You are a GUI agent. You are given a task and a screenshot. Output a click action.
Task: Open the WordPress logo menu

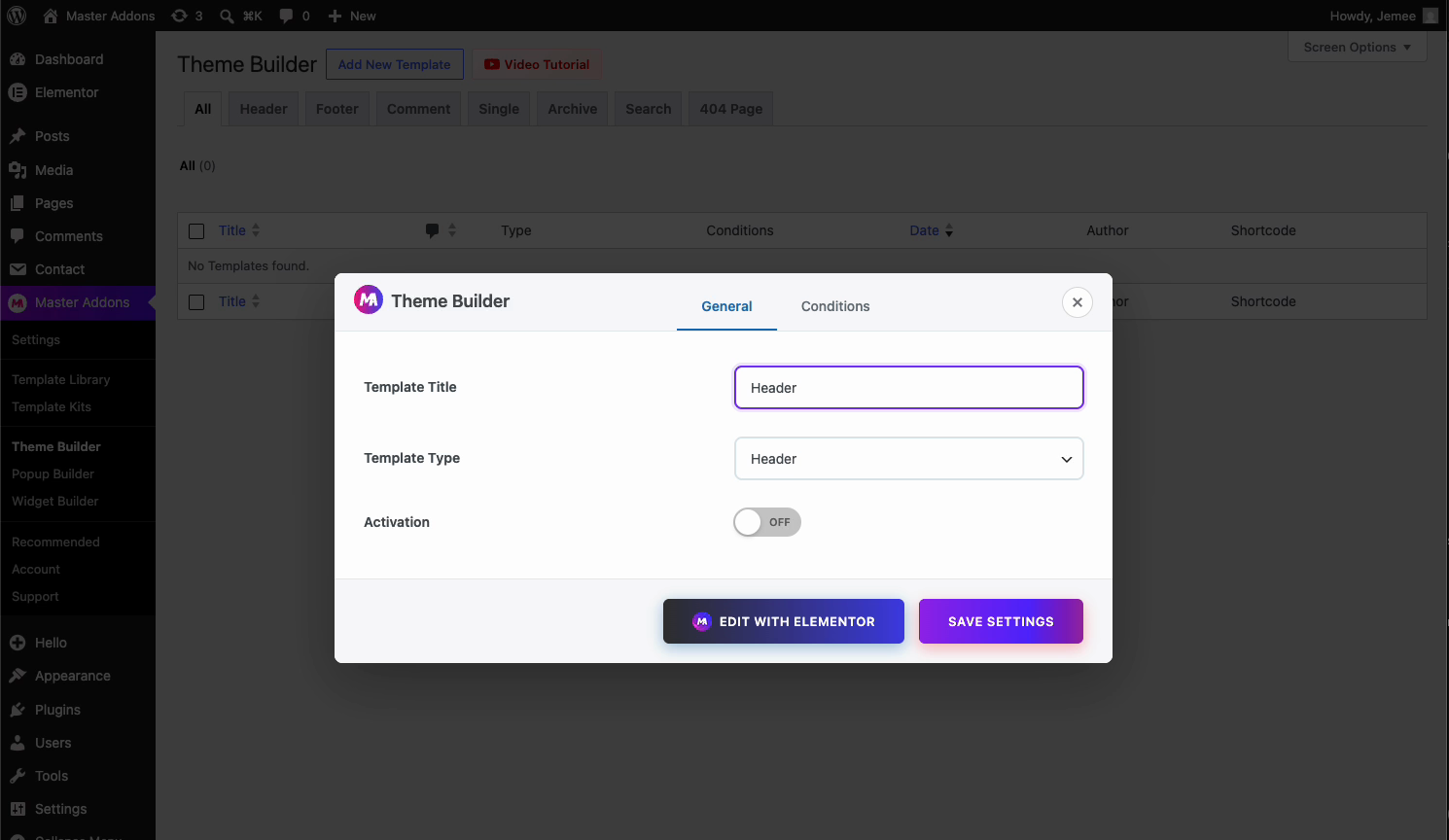(x=17, y=16)
